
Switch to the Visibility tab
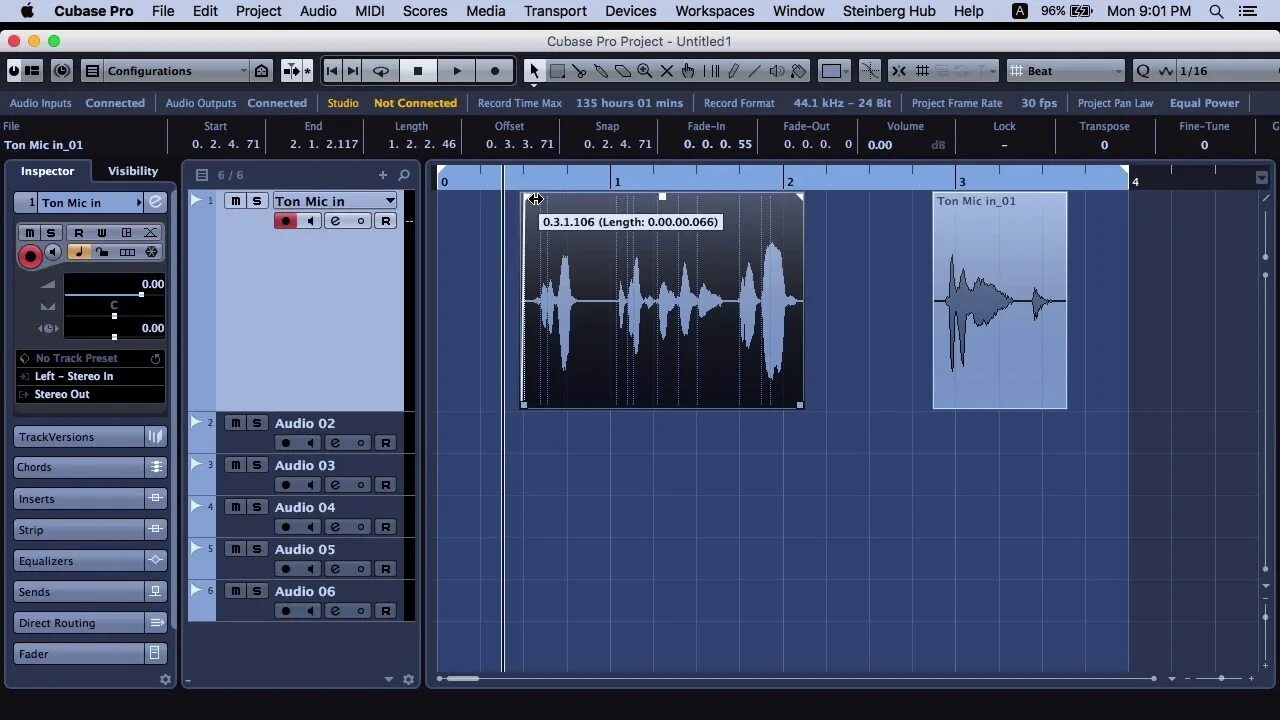[133, 171]
